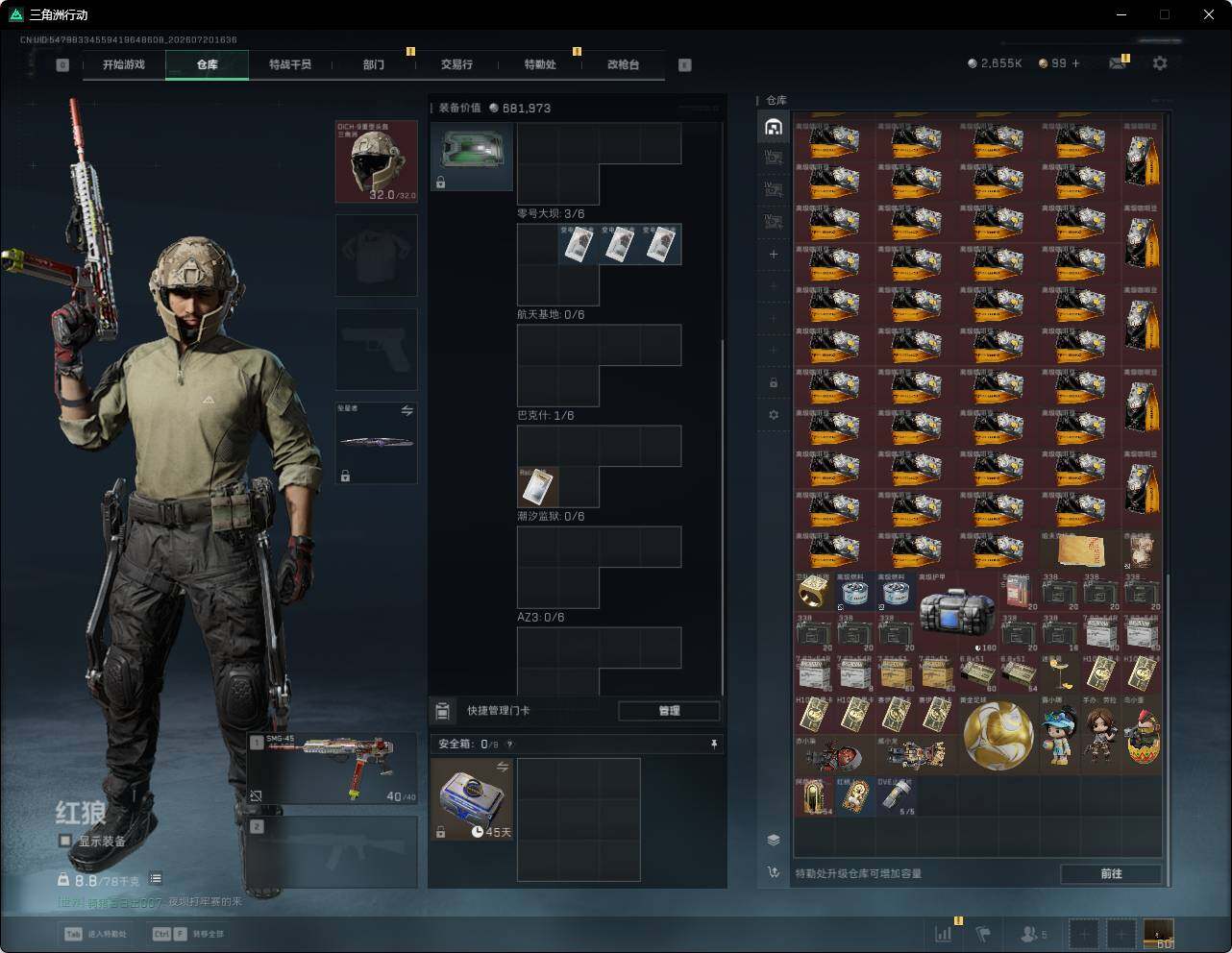Open the 部门 tab
The image size is (1232, 953).
(374, 64)
